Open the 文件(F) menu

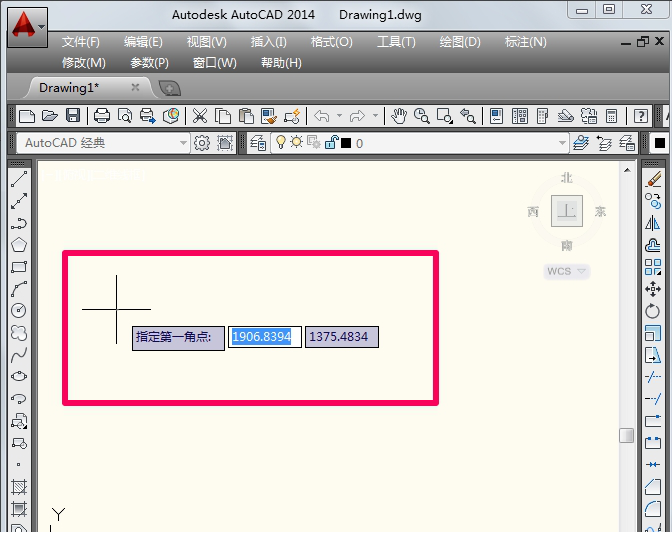click(x=81, y=42)
